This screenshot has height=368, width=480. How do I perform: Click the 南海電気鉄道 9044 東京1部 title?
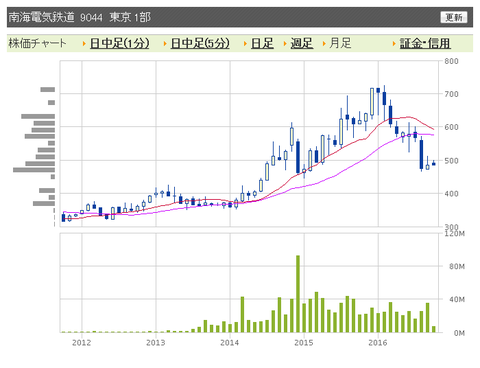pos(79,17)
